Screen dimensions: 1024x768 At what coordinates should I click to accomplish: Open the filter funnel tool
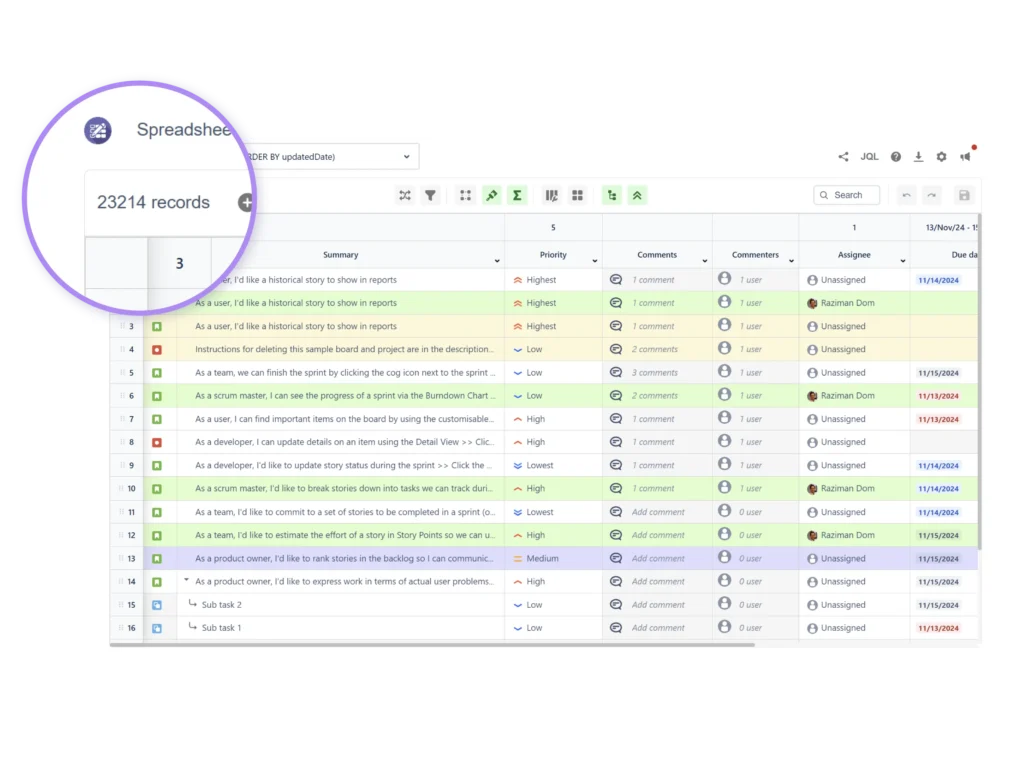430,195
